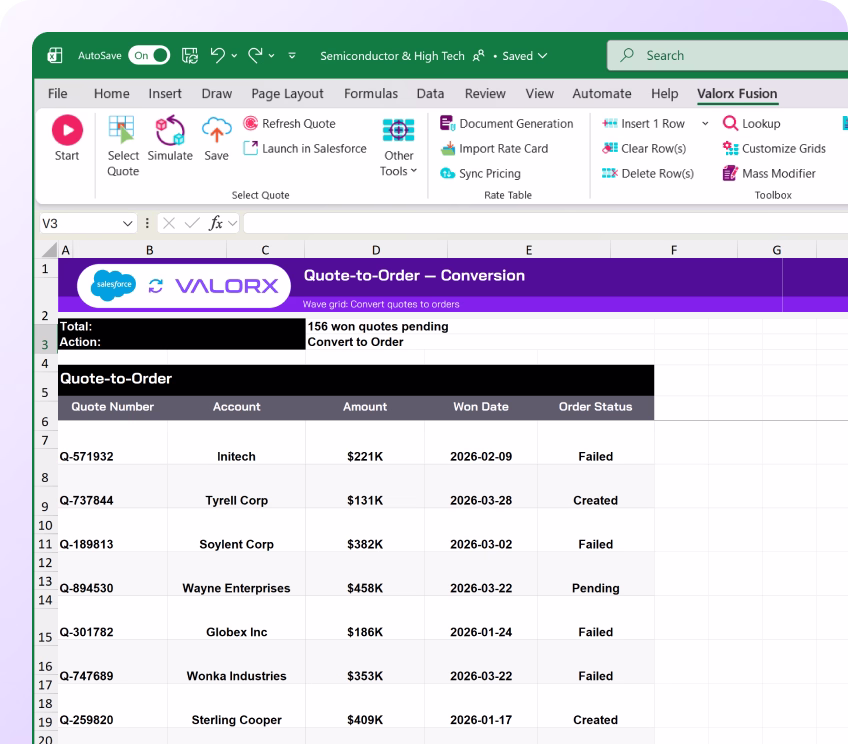Click the save workbook icon in title bar
The image size is (848, 744).
tap(189, 55)
